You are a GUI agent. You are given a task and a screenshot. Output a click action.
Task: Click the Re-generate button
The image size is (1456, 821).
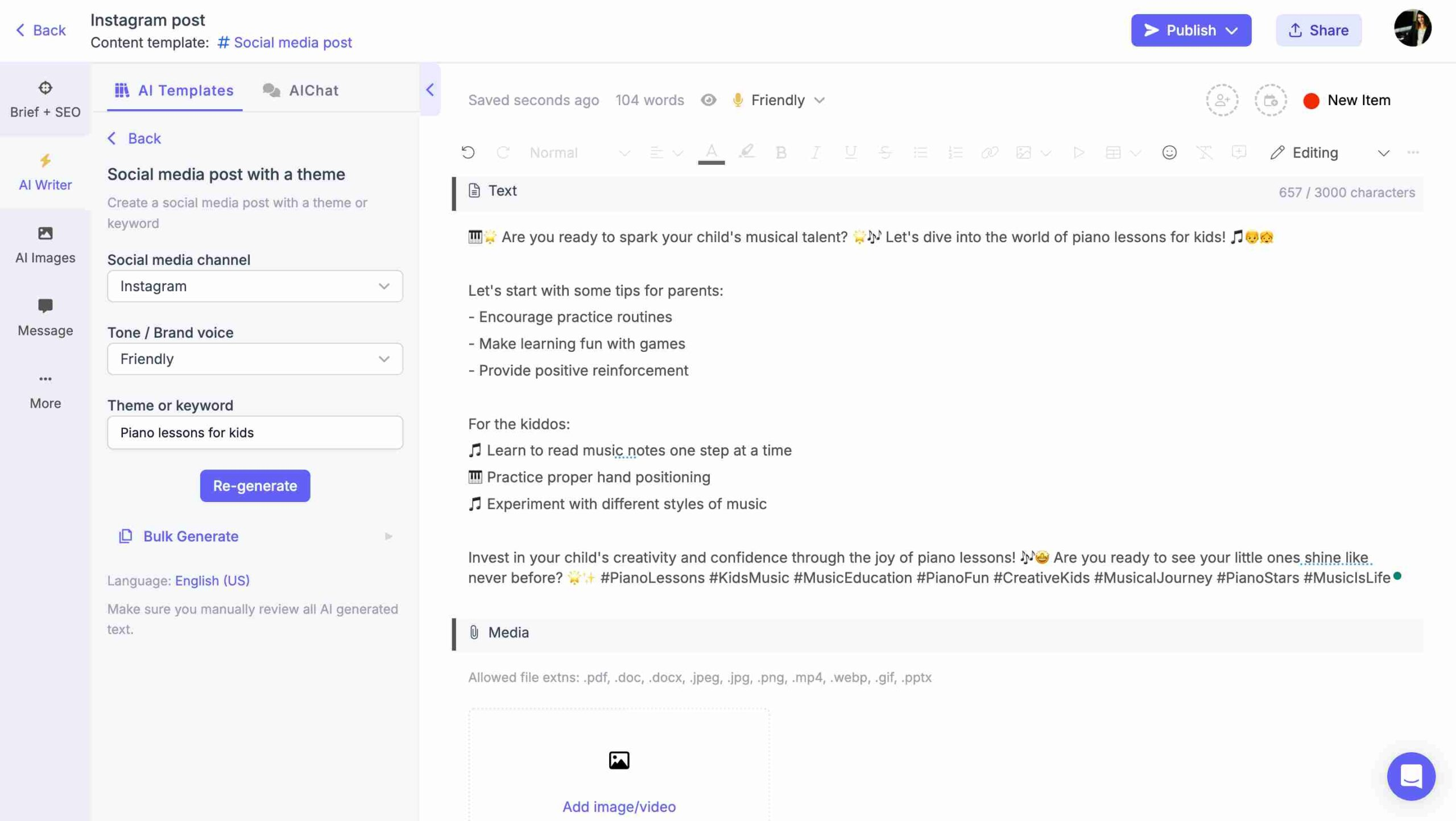pyautogui.click(x=255, y=486)
